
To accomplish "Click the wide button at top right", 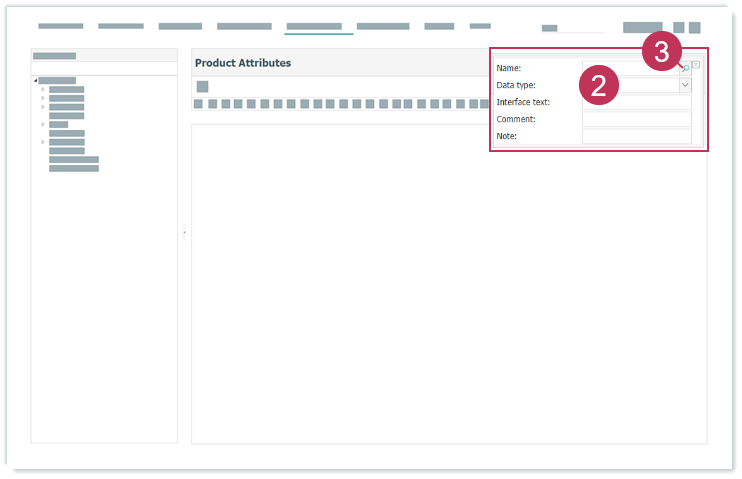I will (642, 28).
